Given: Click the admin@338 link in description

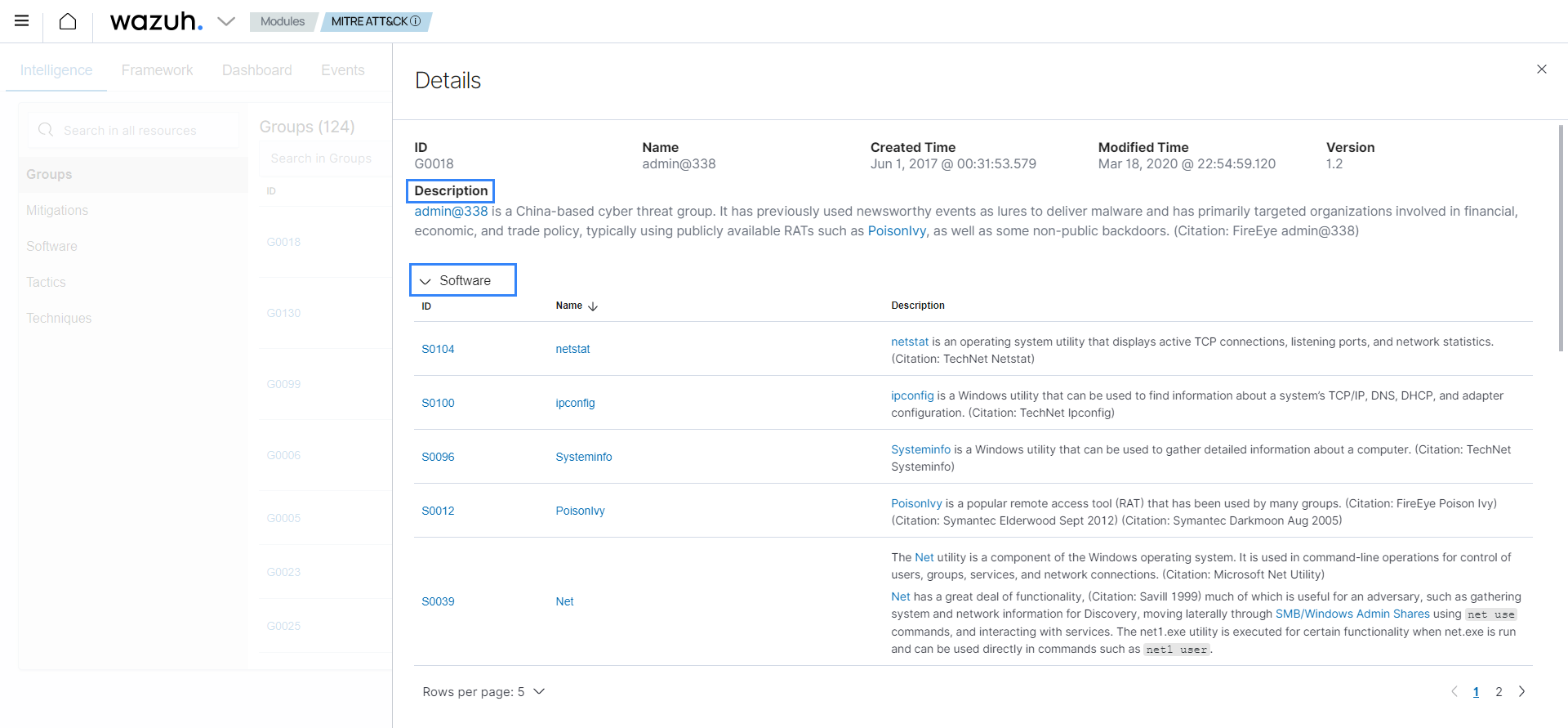Looking at the screenshot, I should click(451, 211).
